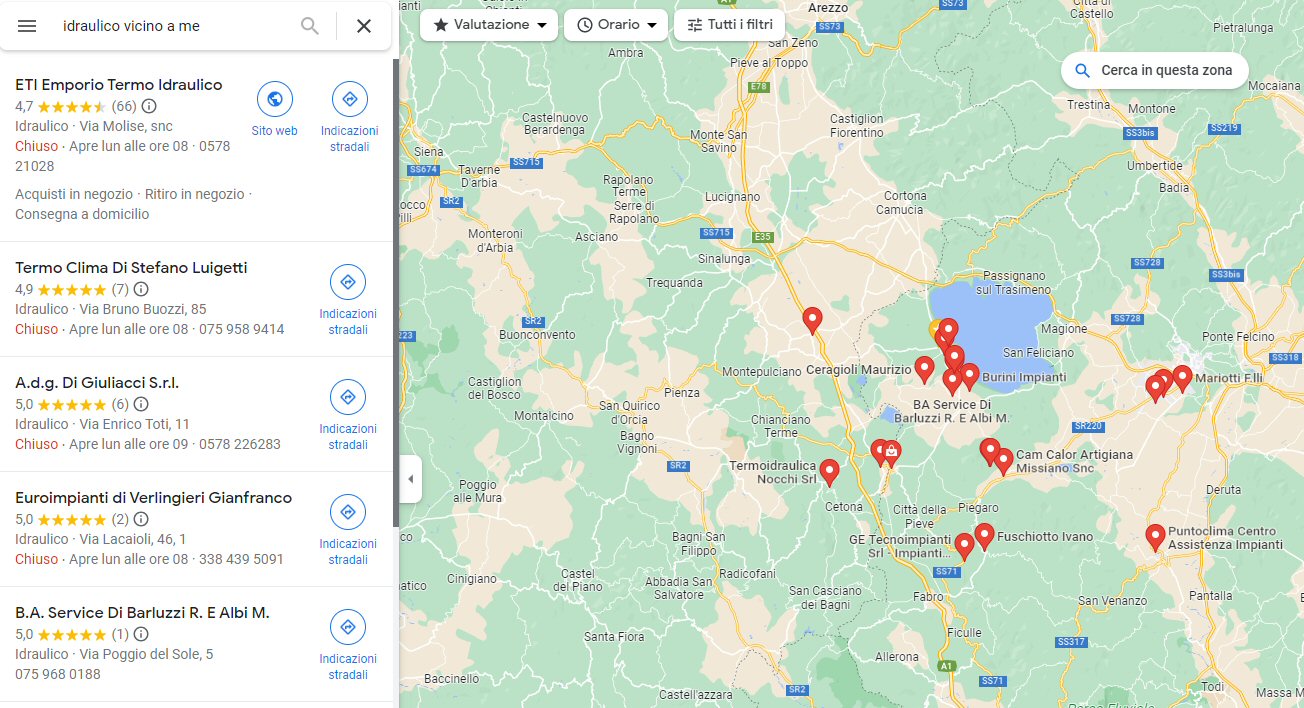Click the Fuschiotto Ivano map pin

point(984,535)
